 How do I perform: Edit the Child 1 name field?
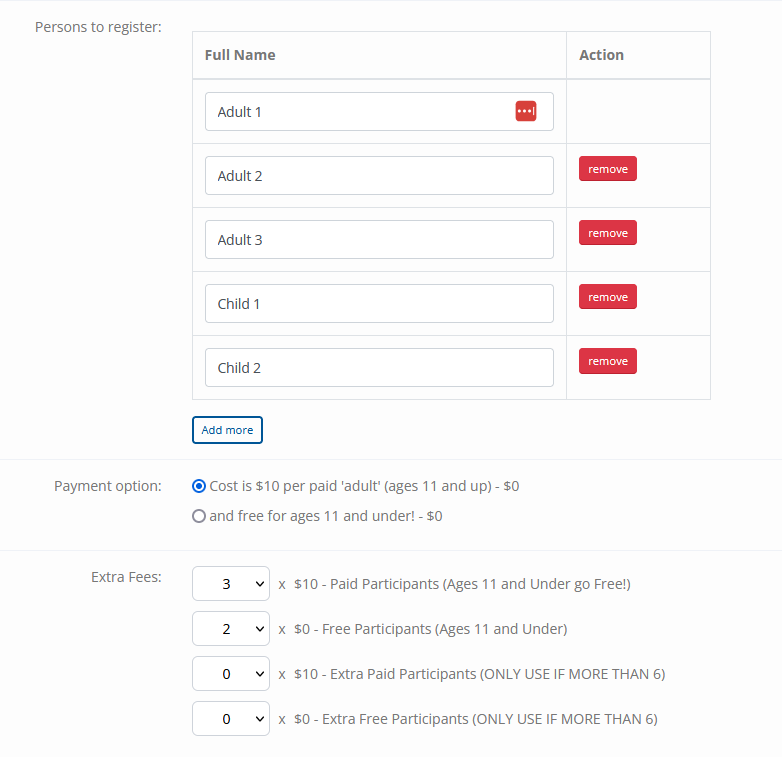(379, 304)
